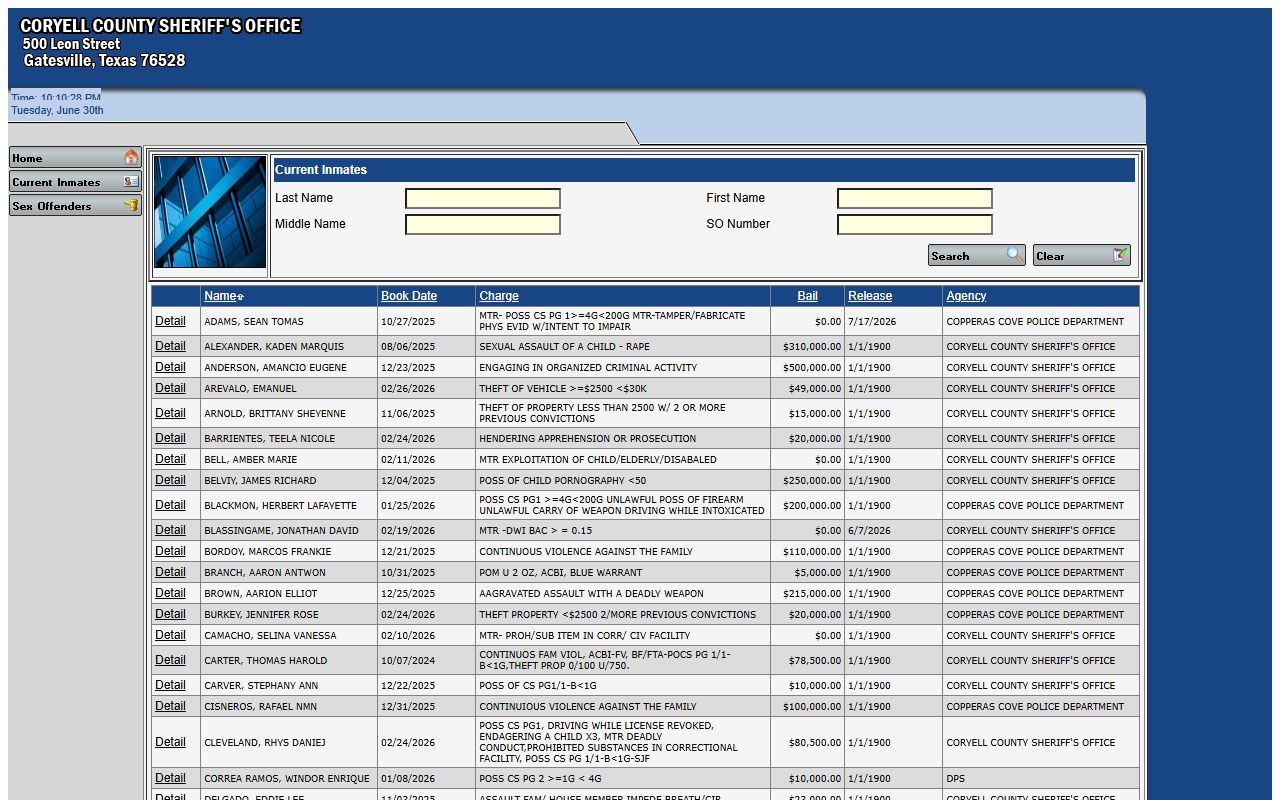Open Detail for BROWN, AARION ELLIOT

(170, 593)
